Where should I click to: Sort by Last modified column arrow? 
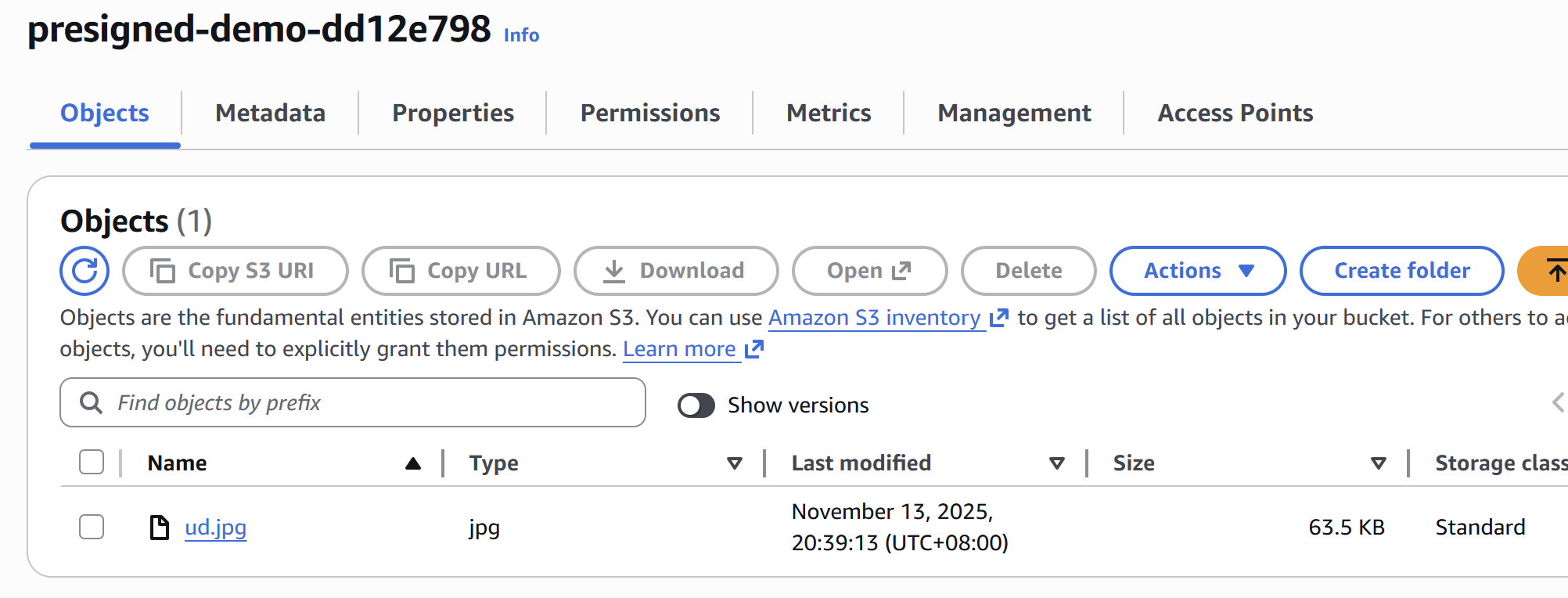click(1056, 463)
